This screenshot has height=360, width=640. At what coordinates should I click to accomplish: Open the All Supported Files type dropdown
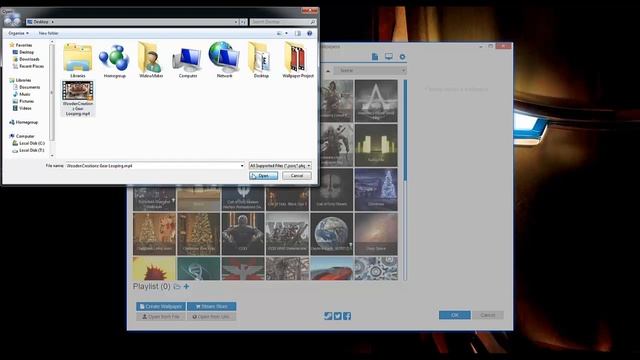(x=280, y=166)
